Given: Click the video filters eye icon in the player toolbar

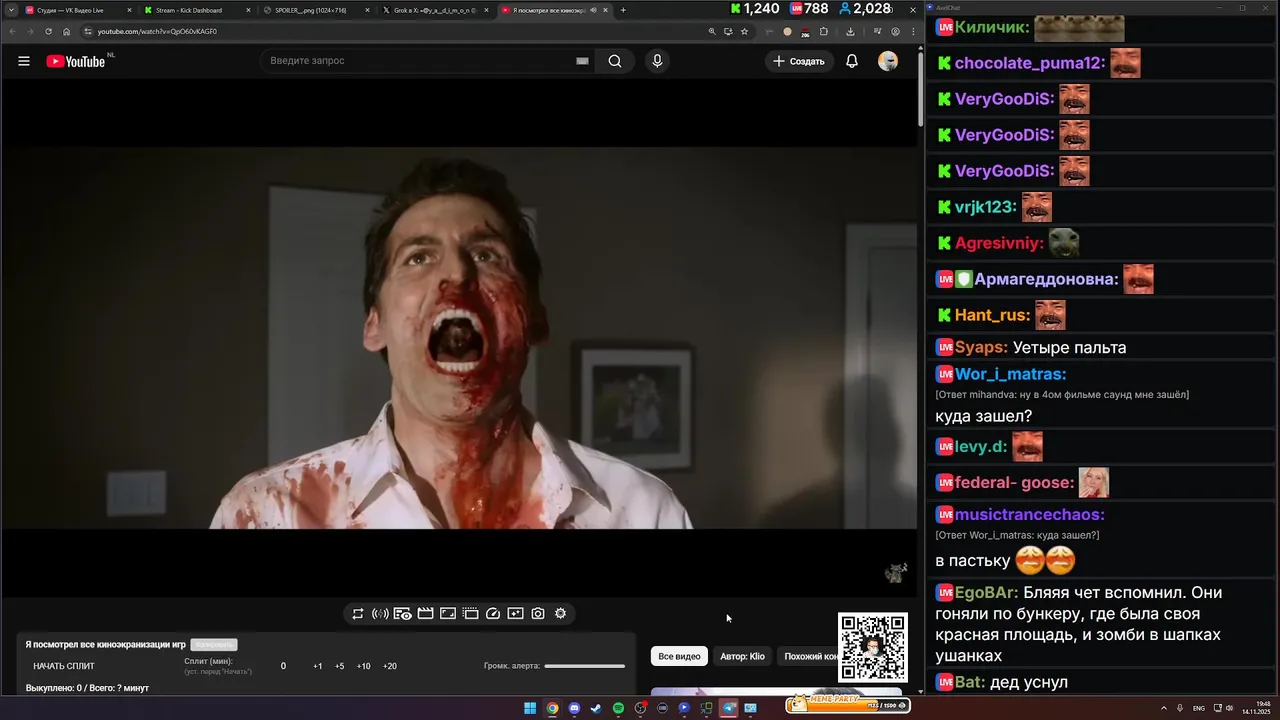Looking at the screenshot, I should (402, 613).
